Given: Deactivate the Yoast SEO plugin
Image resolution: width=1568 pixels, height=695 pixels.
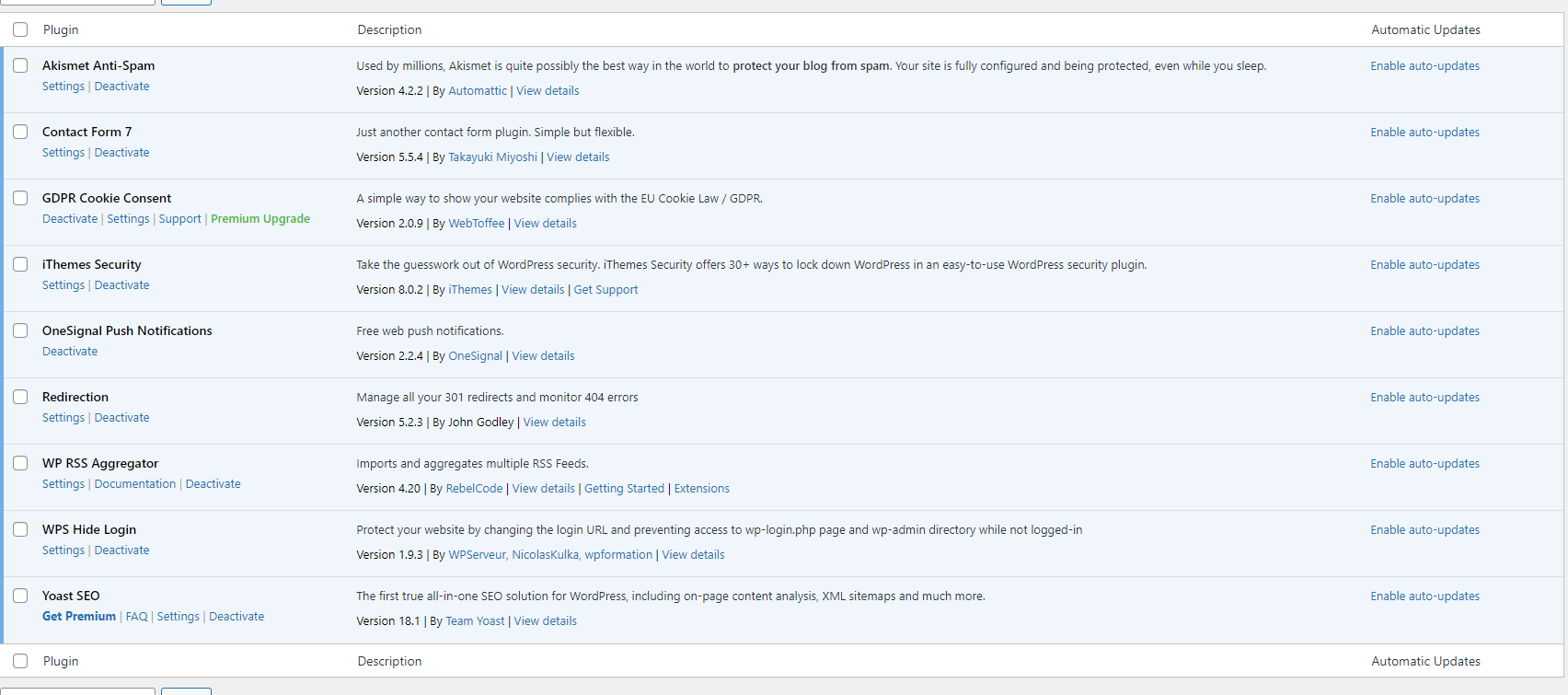Looking at the screenshot, I should click(x=236, y=617).
